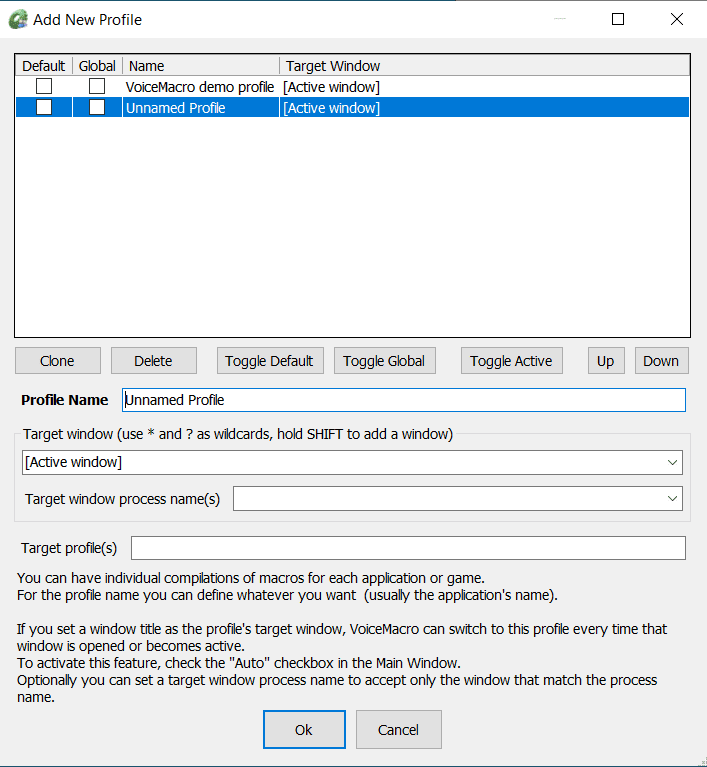This screenshot has height=767, width=707.
Task: Close the Add New Profile dialog
Action: pos(677,19)
